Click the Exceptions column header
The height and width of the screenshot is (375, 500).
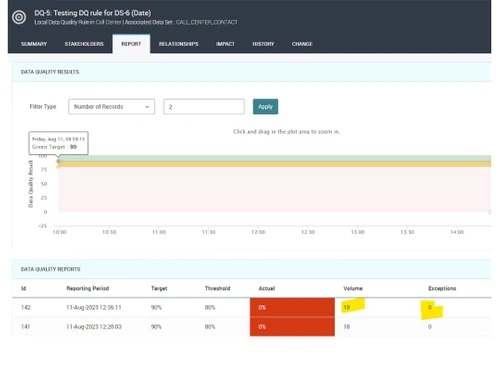click(x=442, y=288)
